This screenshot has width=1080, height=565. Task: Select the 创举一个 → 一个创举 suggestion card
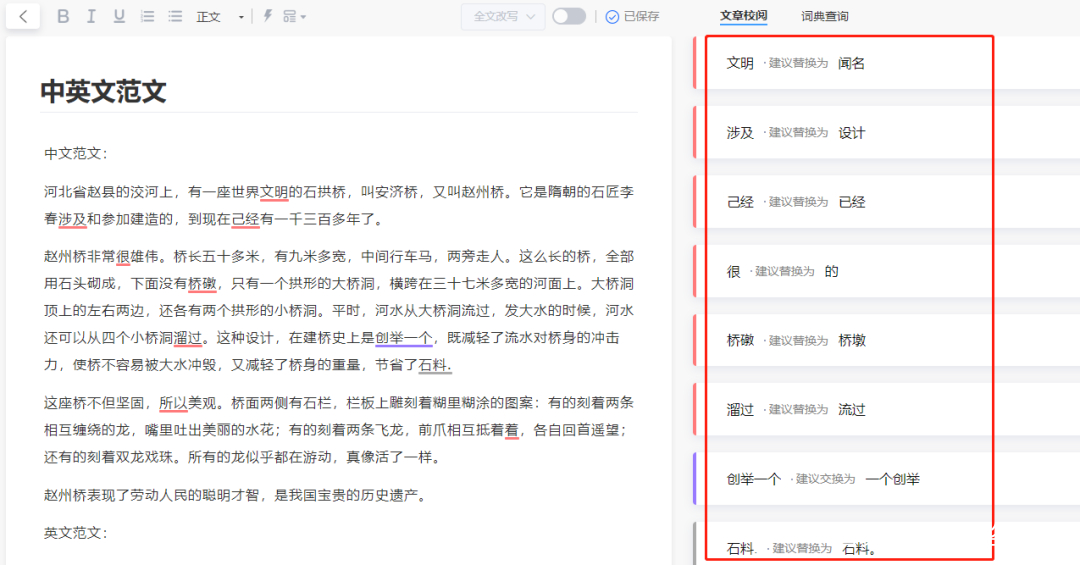click(x=886, y=479)
